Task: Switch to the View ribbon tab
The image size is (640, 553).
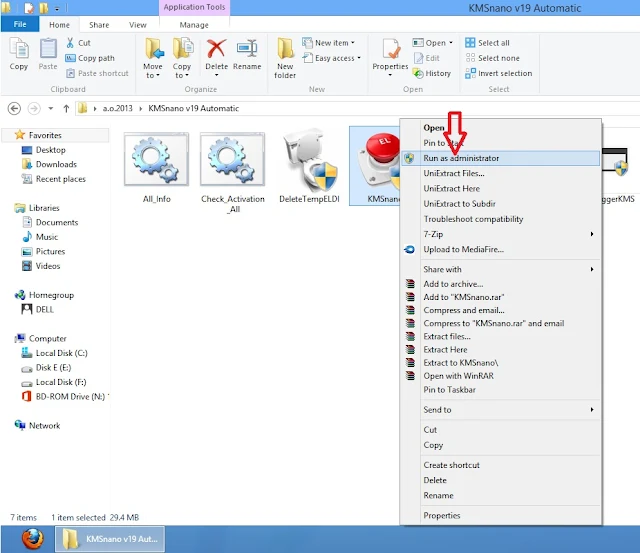Action: tap(138, 25)
